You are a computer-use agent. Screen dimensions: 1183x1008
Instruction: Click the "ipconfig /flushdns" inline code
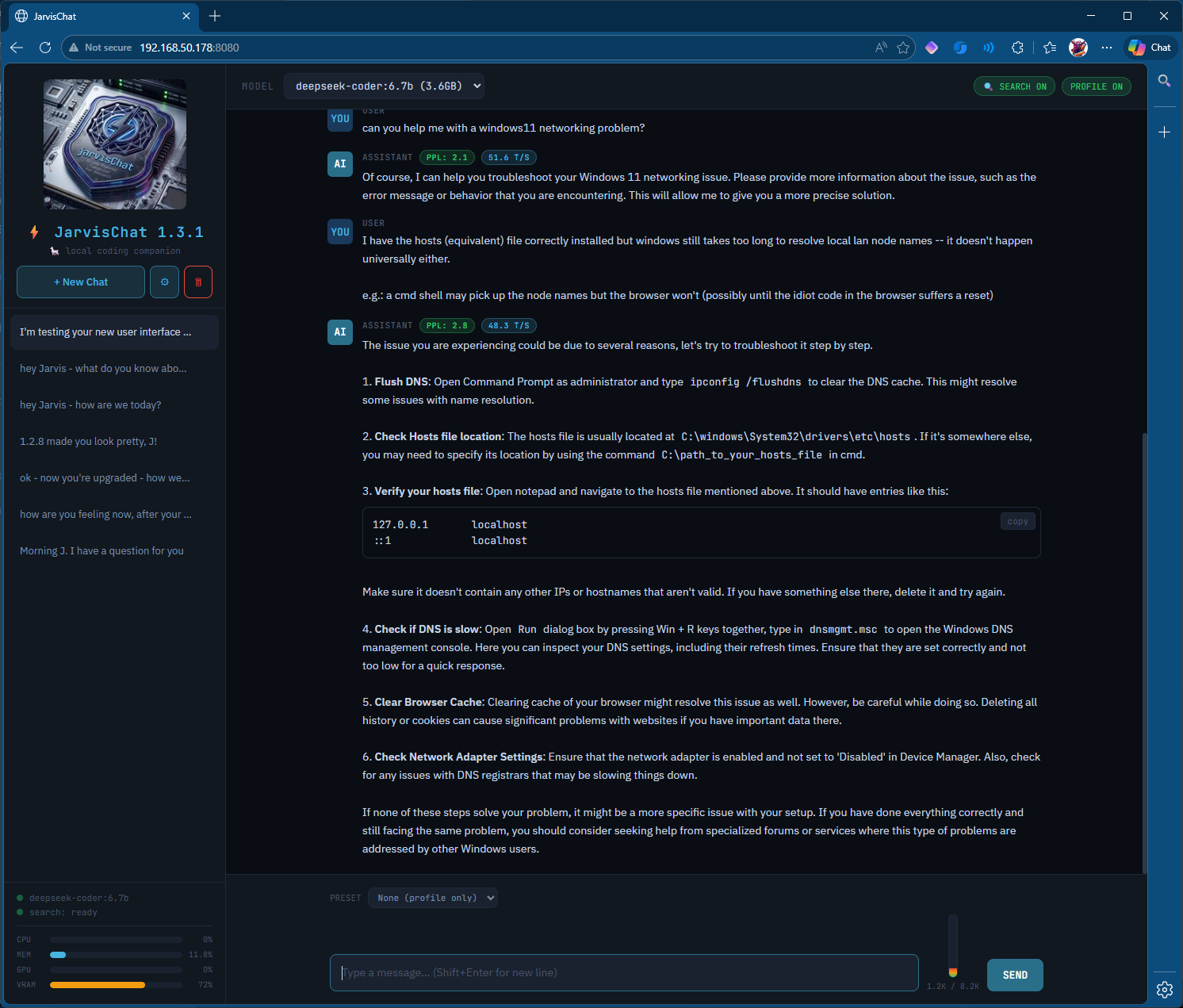click(x=745, y=381)
